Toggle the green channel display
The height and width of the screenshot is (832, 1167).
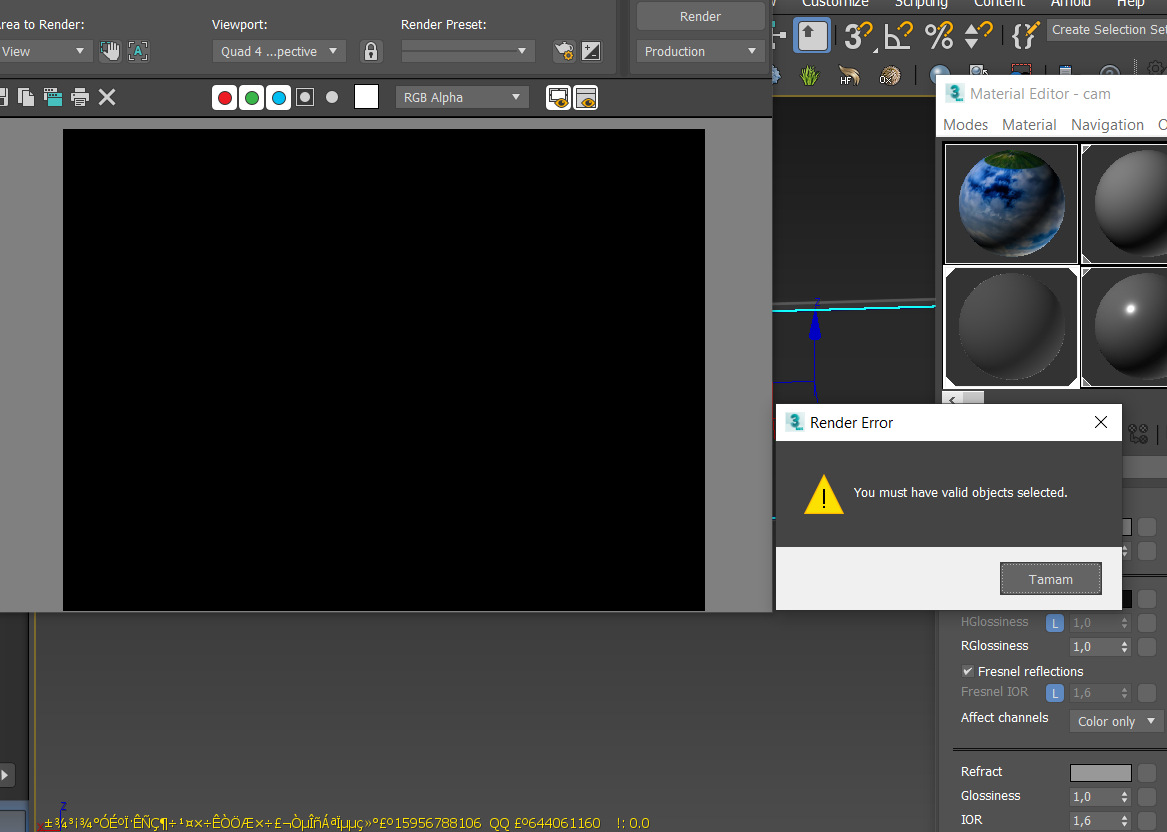[252, 97]
